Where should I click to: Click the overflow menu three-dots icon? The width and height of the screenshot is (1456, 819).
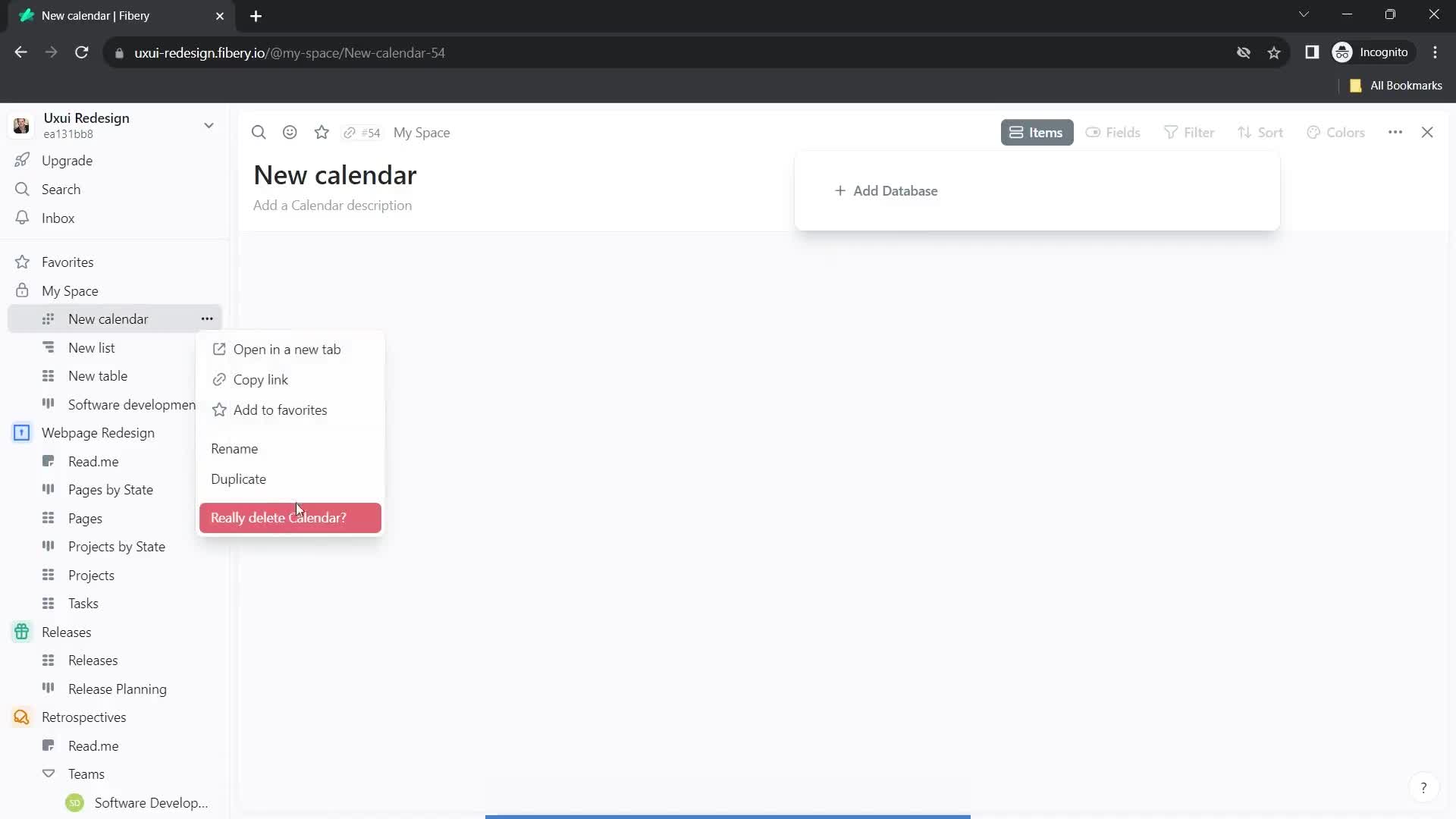207,319
